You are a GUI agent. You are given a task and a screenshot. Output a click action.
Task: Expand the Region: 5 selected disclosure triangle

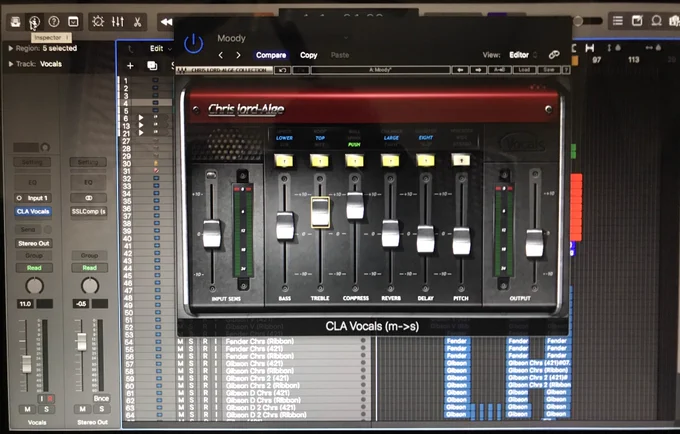tap(10, 48)
